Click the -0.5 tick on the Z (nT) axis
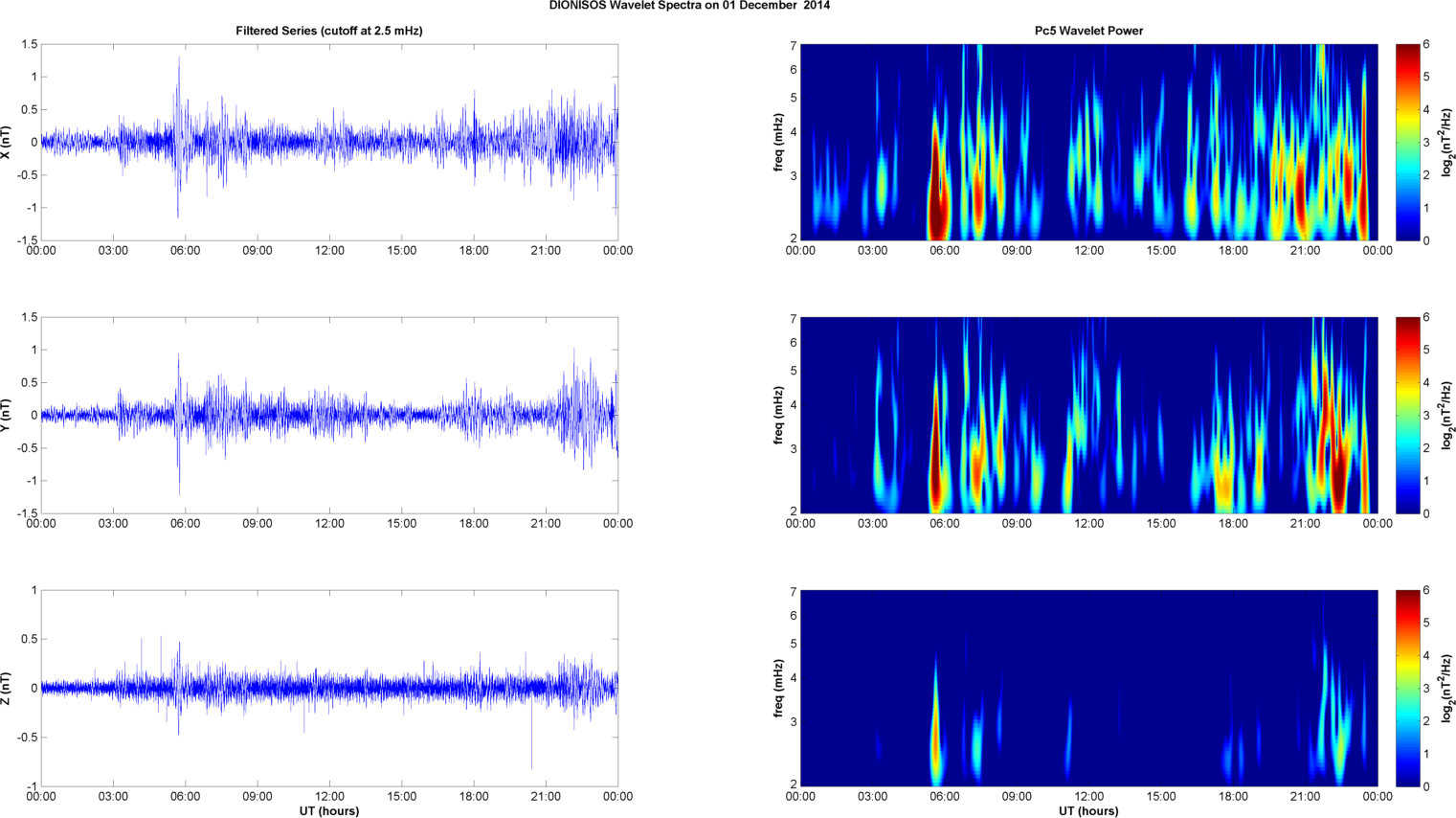This screenshot has width=1456, height=818. click(27, 738)
